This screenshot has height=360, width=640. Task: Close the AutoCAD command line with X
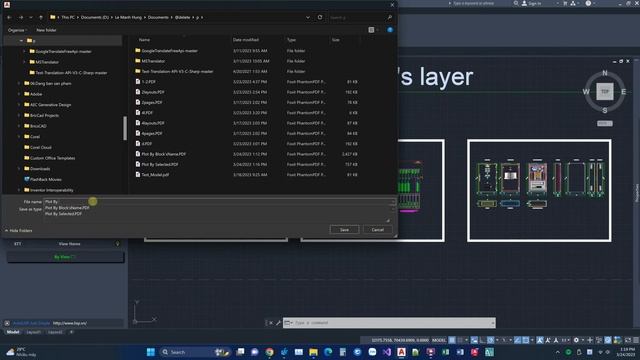coord(271,323)
